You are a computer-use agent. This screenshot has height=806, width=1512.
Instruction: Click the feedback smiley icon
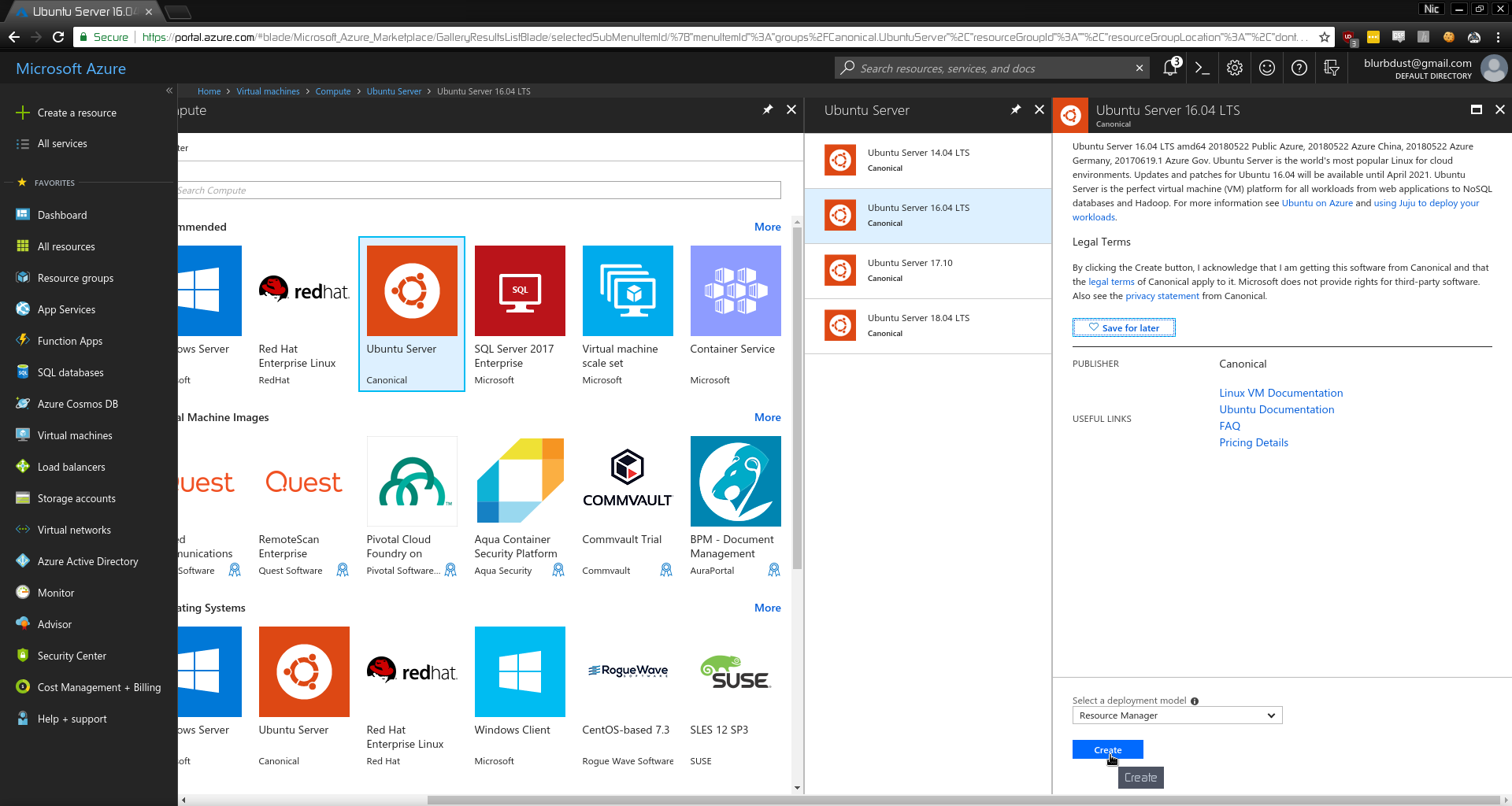(x=1267, y=68)
